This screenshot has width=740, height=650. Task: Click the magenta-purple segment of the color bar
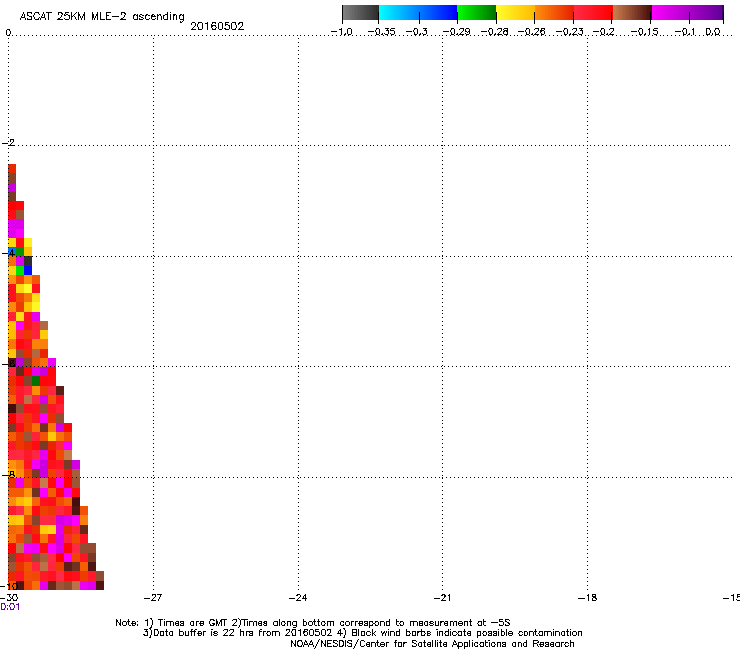coord(687,13)
